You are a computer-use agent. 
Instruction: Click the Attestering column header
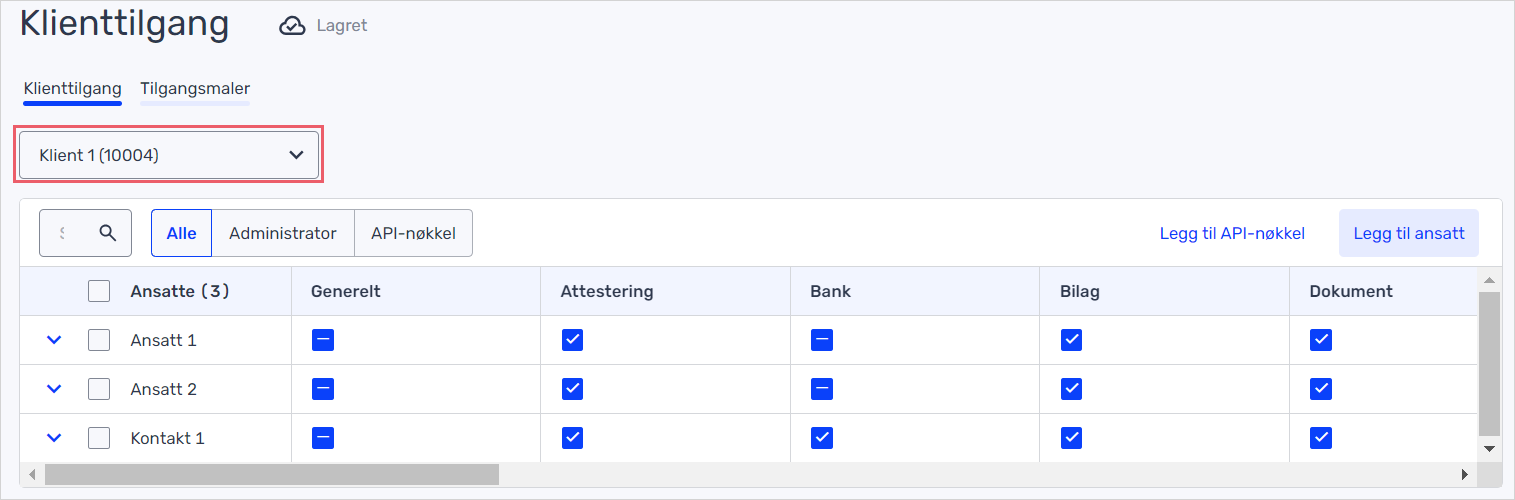click(x=607, y=291)
